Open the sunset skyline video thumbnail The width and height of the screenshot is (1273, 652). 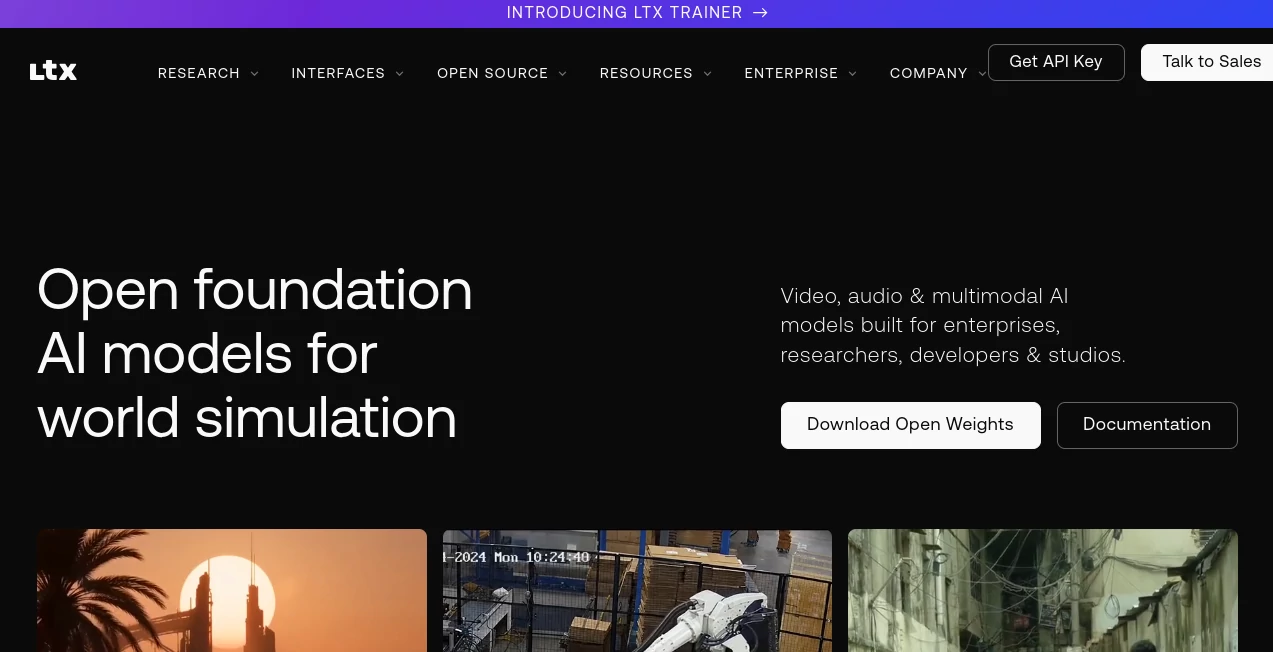click(x=232, y=590)
